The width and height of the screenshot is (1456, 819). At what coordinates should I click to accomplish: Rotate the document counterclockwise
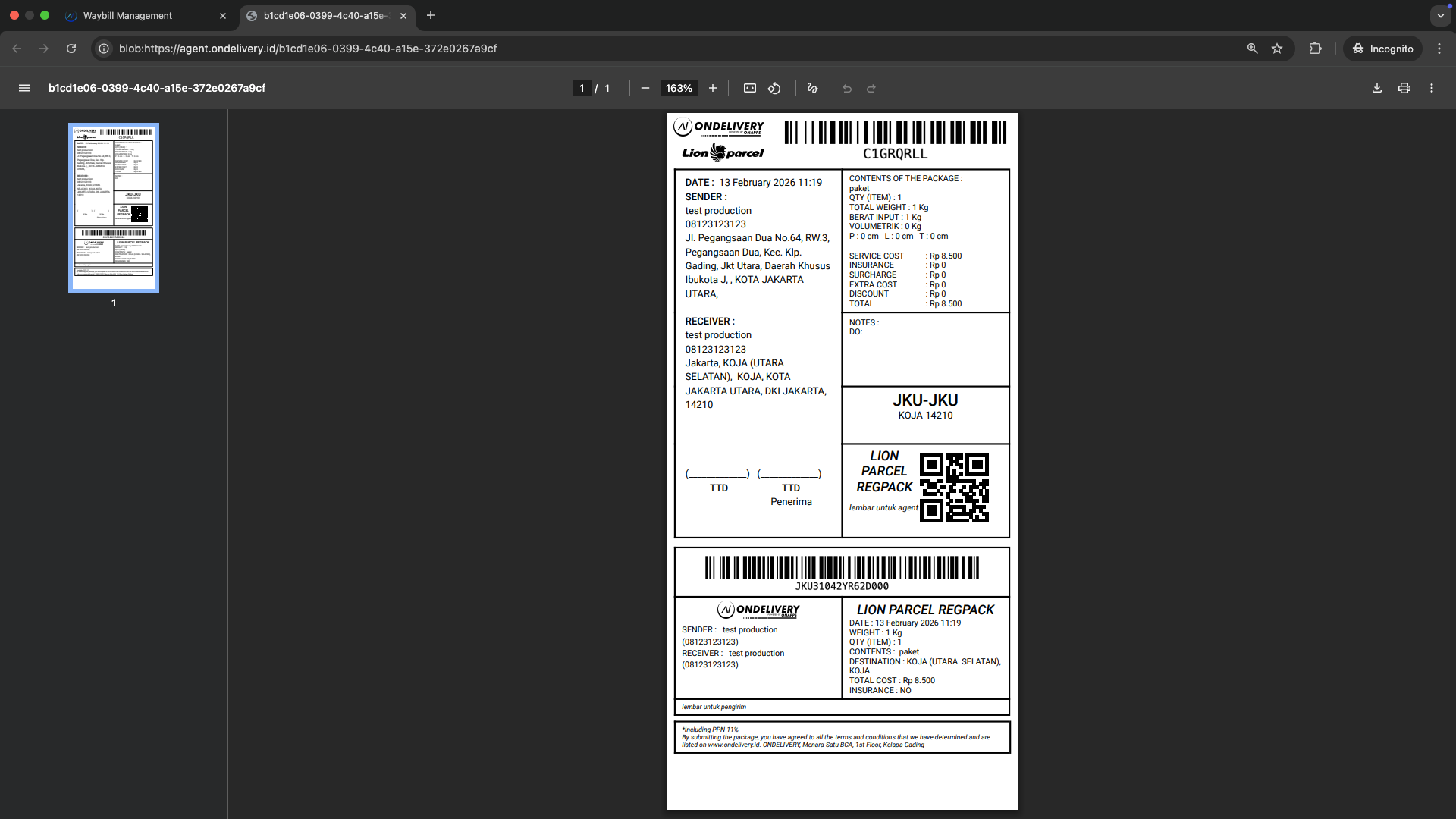click(774, 88)
